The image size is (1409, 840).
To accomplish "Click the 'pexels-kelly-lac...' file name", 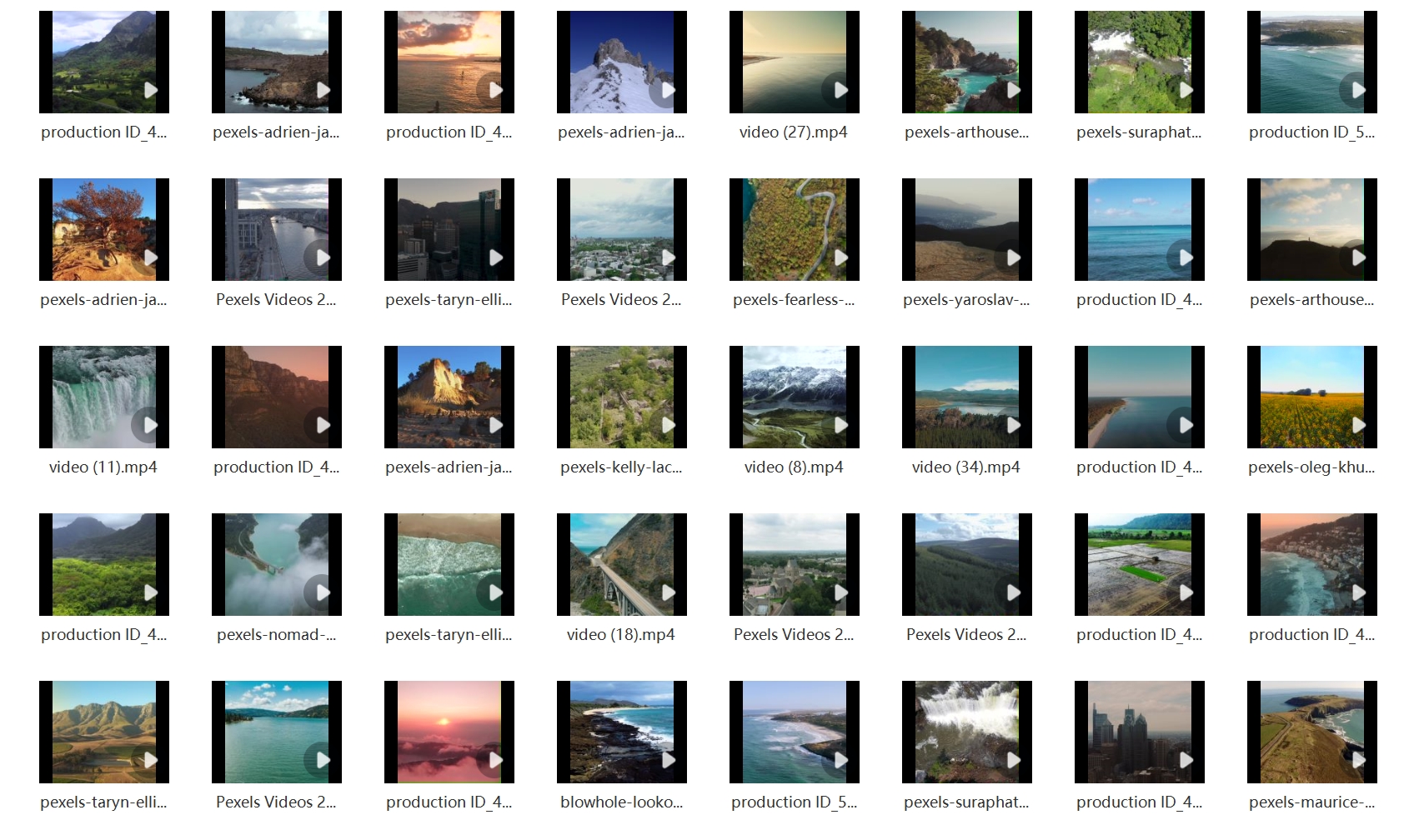I will pyautogui.click(x=622, y=467).
